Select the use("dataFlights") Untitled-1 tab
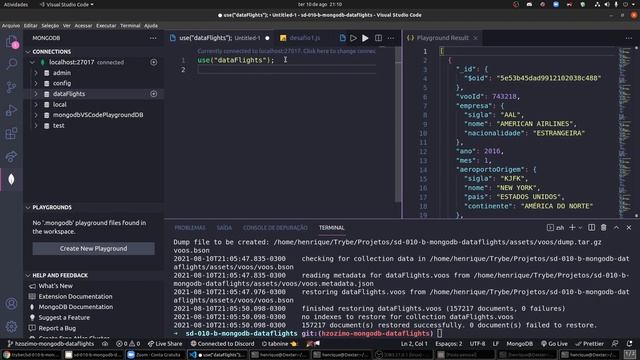Screen dimensions: 640x360 [x=220, y=38]
